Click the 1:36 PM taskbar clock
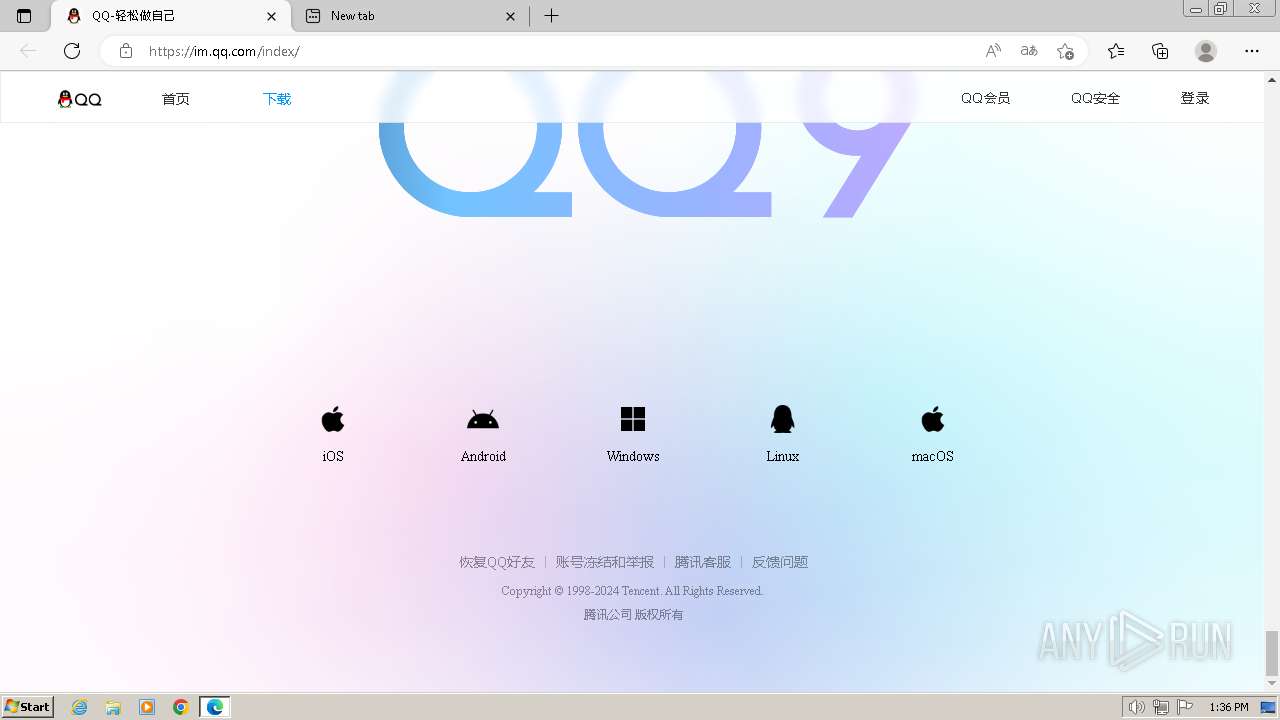 pos(1228,707)
